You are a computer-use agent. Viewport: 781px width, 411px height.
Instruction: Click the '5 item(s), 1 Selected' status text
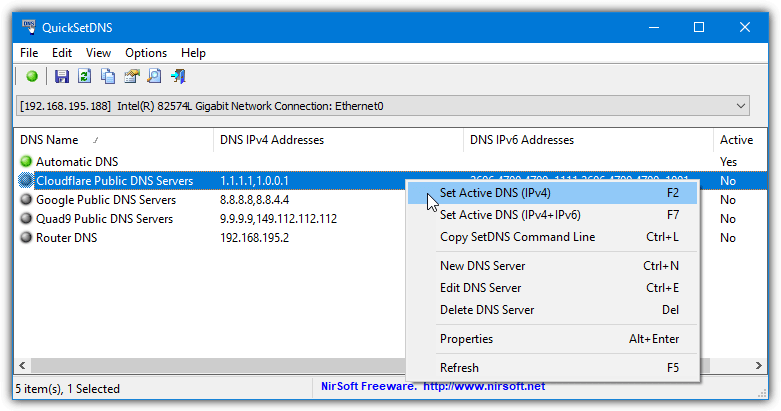(x=67, y=389)
